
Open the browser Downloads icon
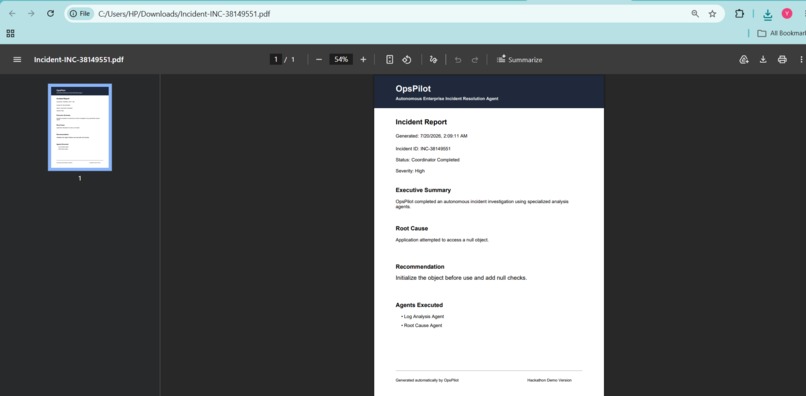(767, 14)
